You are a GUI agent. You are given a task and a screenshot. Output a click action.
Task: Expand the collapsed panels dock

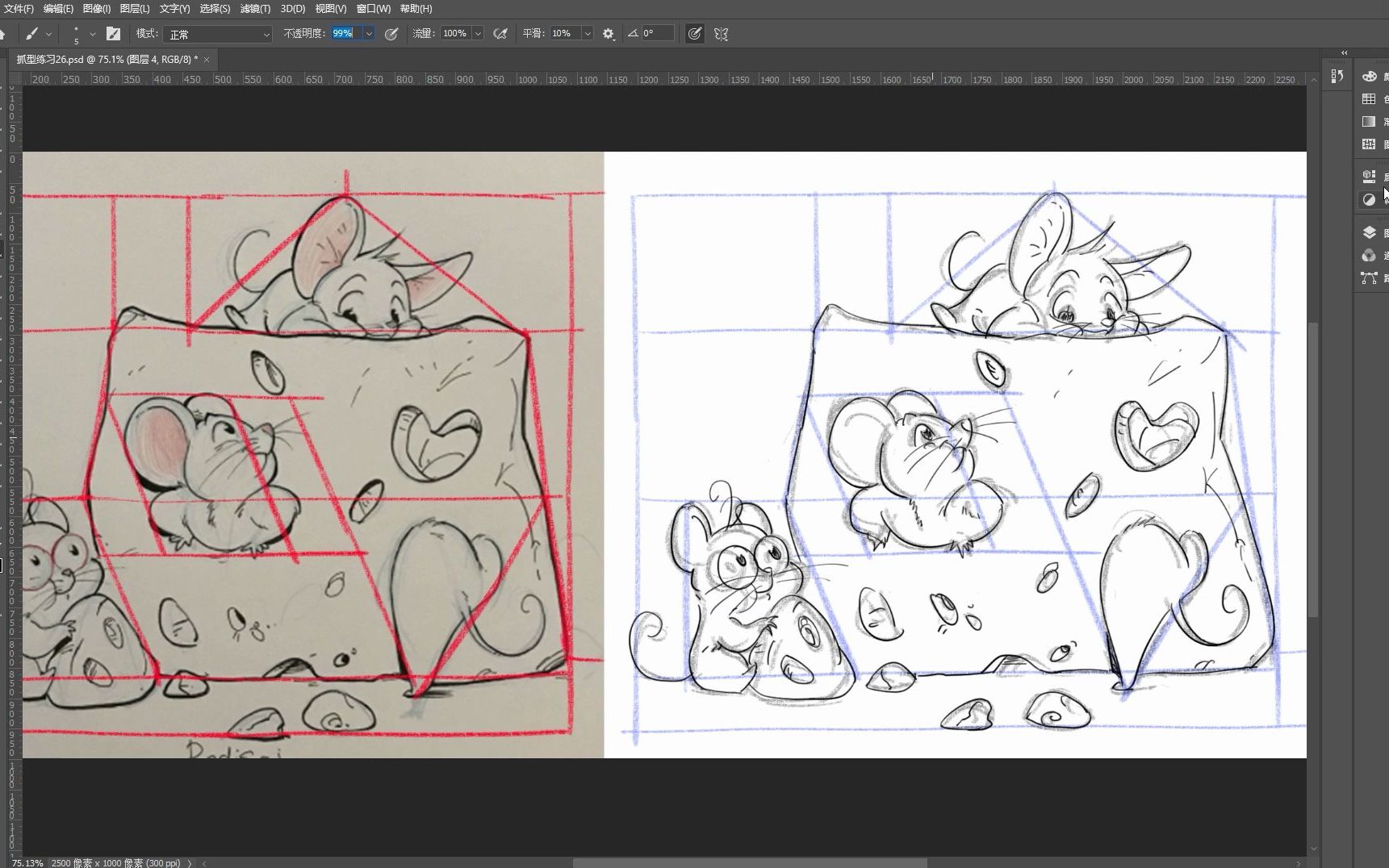tap(1344, 52)
